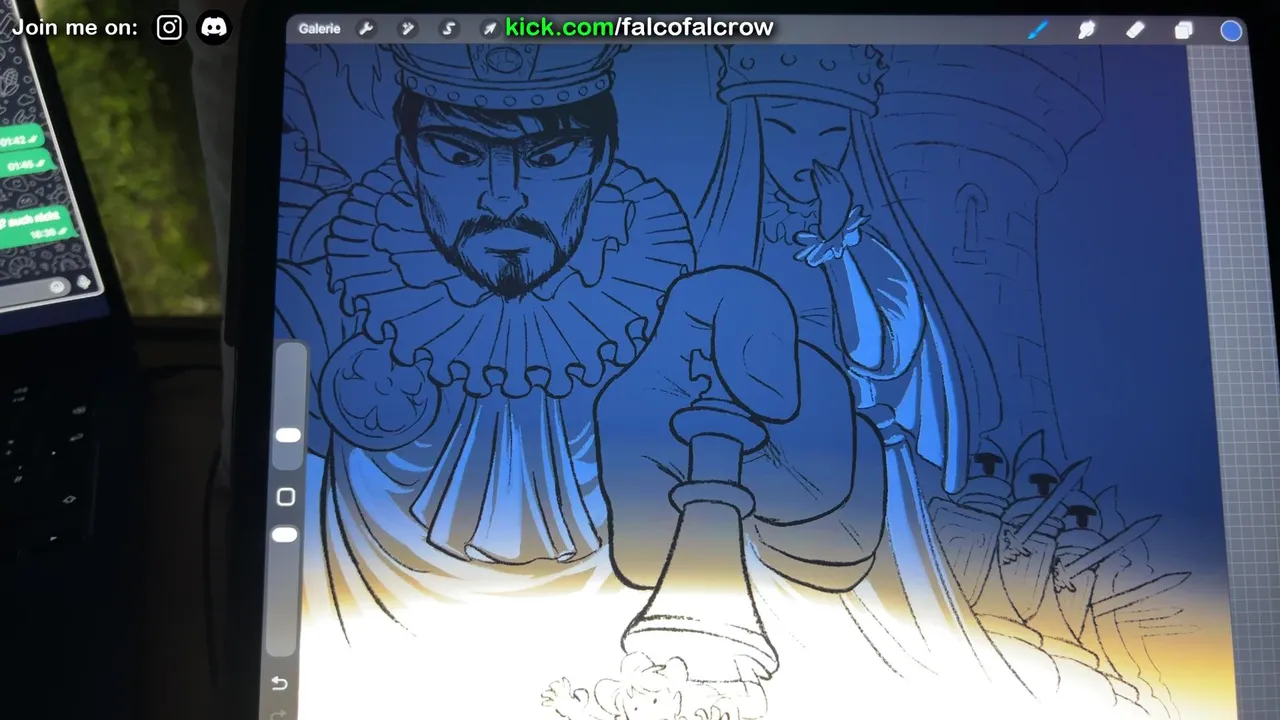Select the Smudge tool

tap(1087, 30)
